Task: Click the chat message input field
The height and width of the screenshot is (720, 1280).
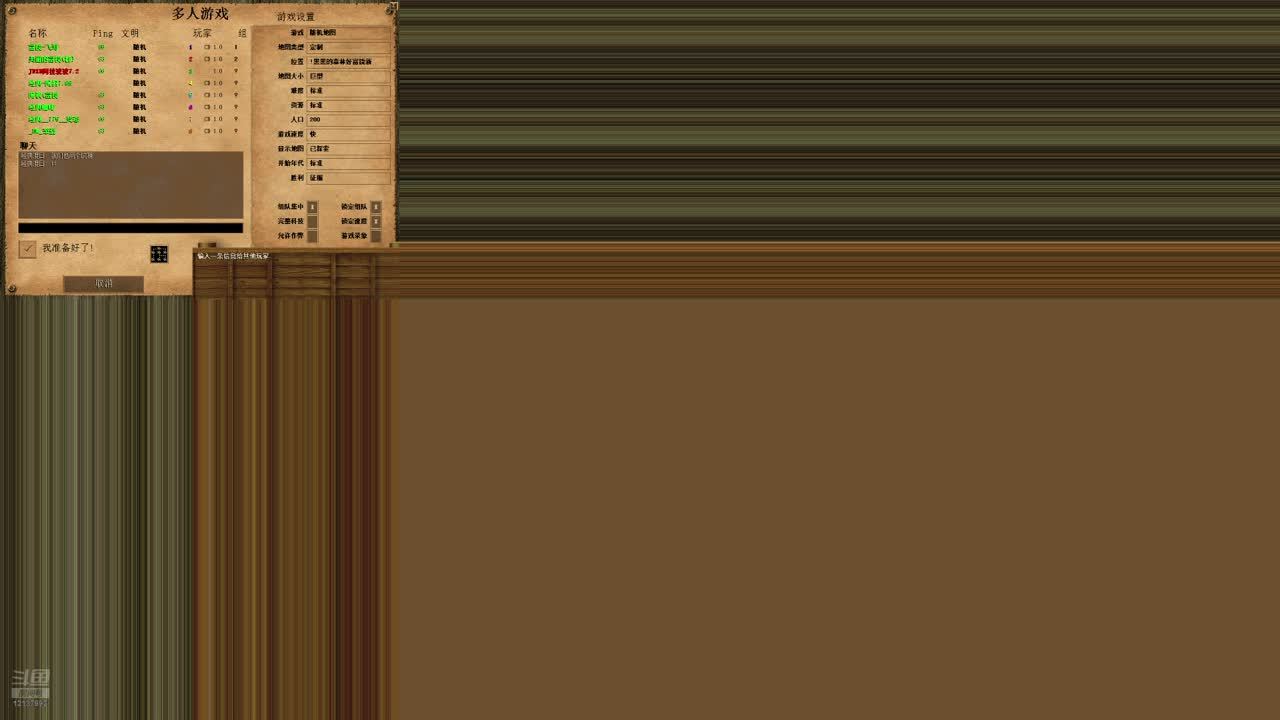Action: click(x=130, y=228)
